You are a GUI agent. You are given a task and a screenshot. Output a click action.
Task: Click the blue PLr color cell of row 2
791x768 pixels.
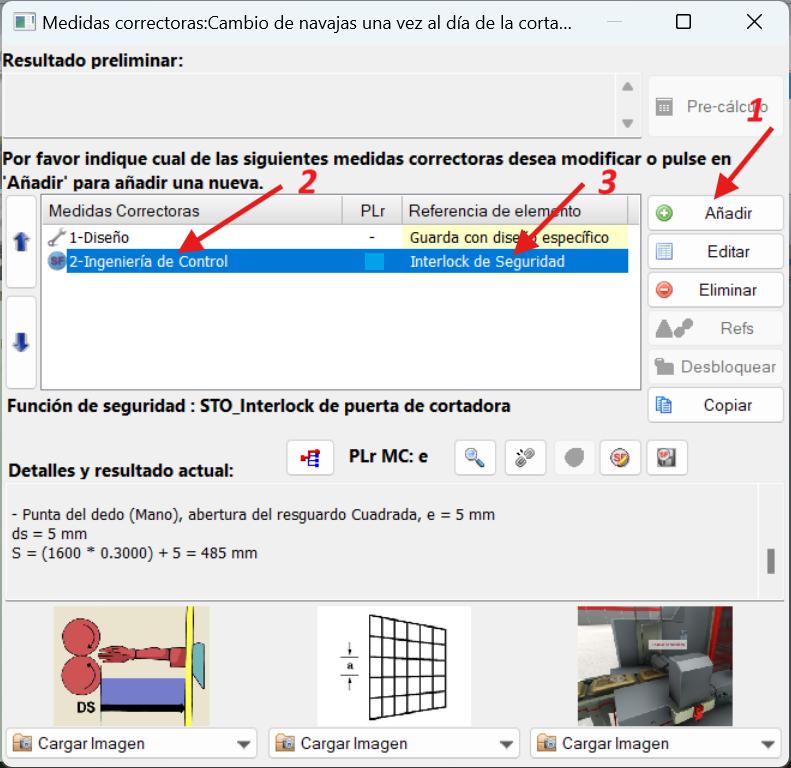coord(374,261)
